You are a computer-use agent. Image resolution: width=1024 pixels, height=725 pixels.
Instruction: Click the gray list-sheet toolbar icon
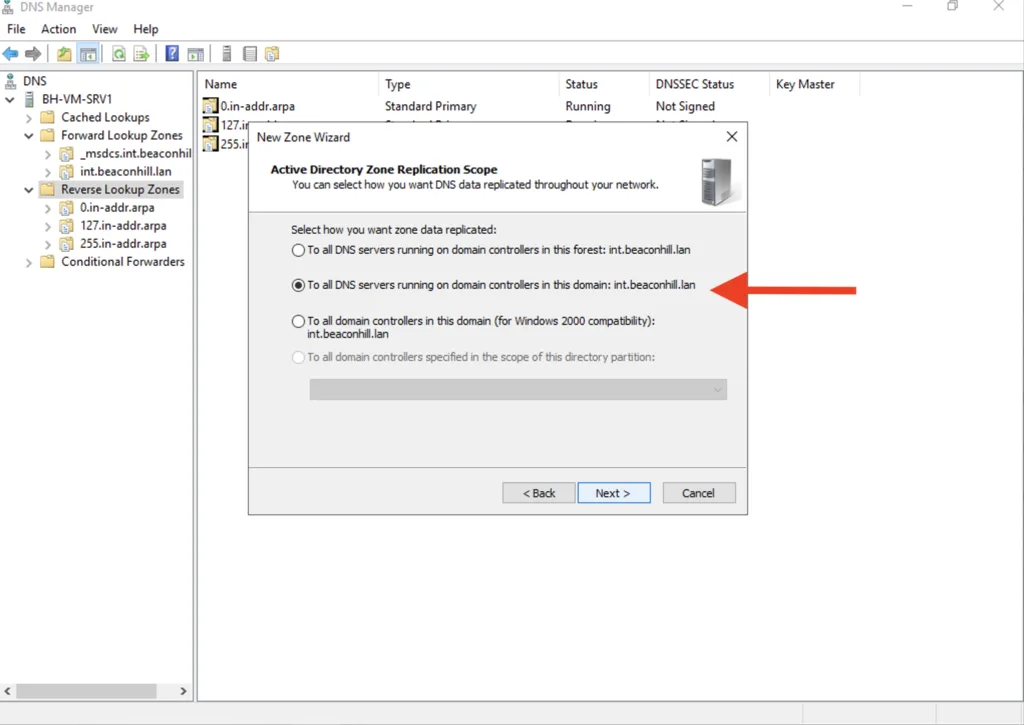click(x=249, y=54)
